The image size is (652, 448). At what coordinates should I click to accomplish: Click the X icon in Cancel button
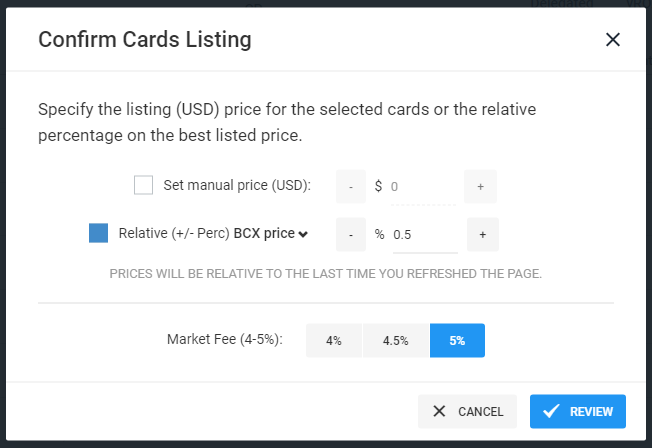pyautogui.click(x=439, y=411)
